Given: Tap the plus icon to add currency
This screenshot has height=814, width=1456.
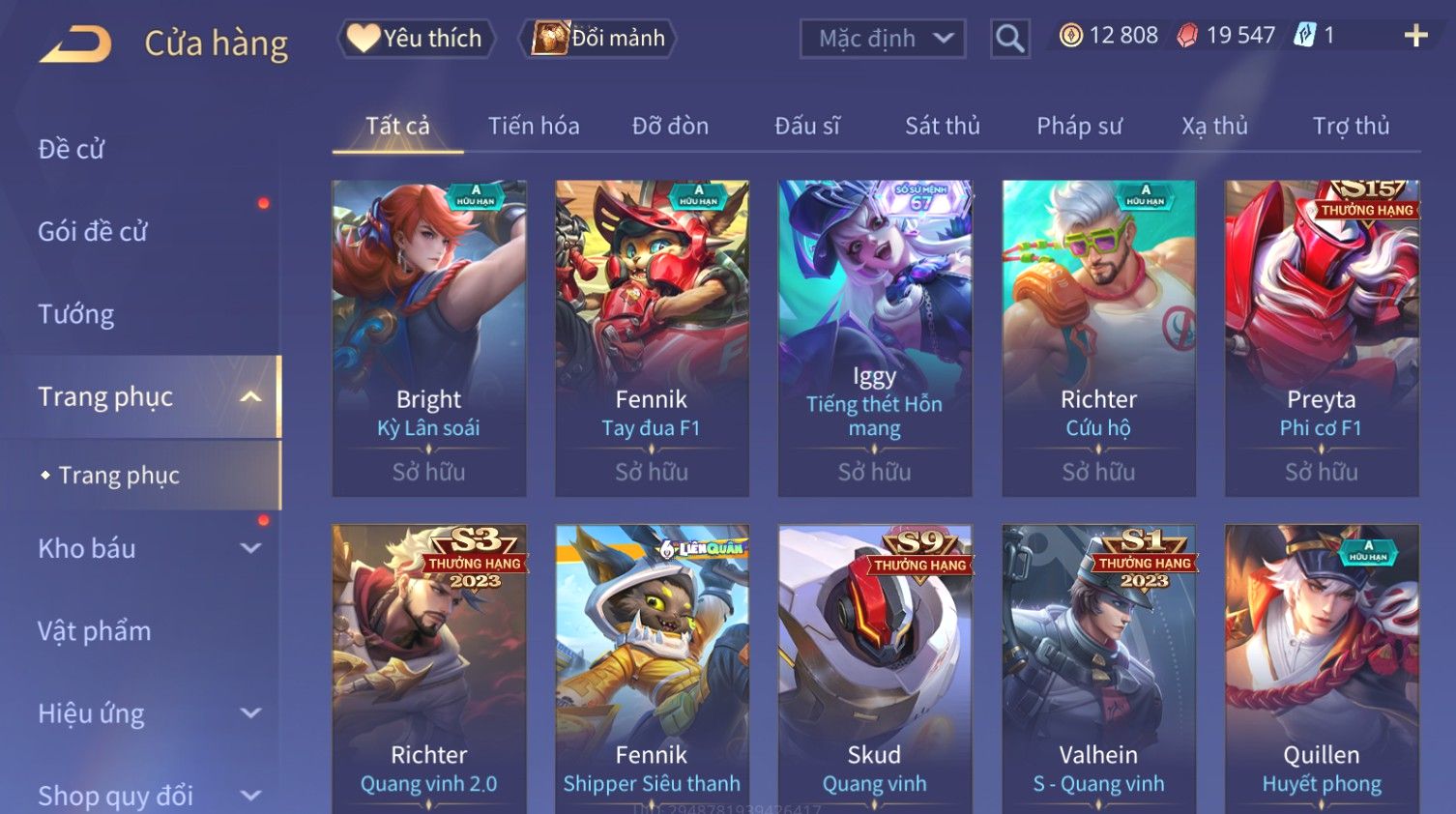Looking at the screenshot, I should pyautogui.click(x=1415, y=36).
